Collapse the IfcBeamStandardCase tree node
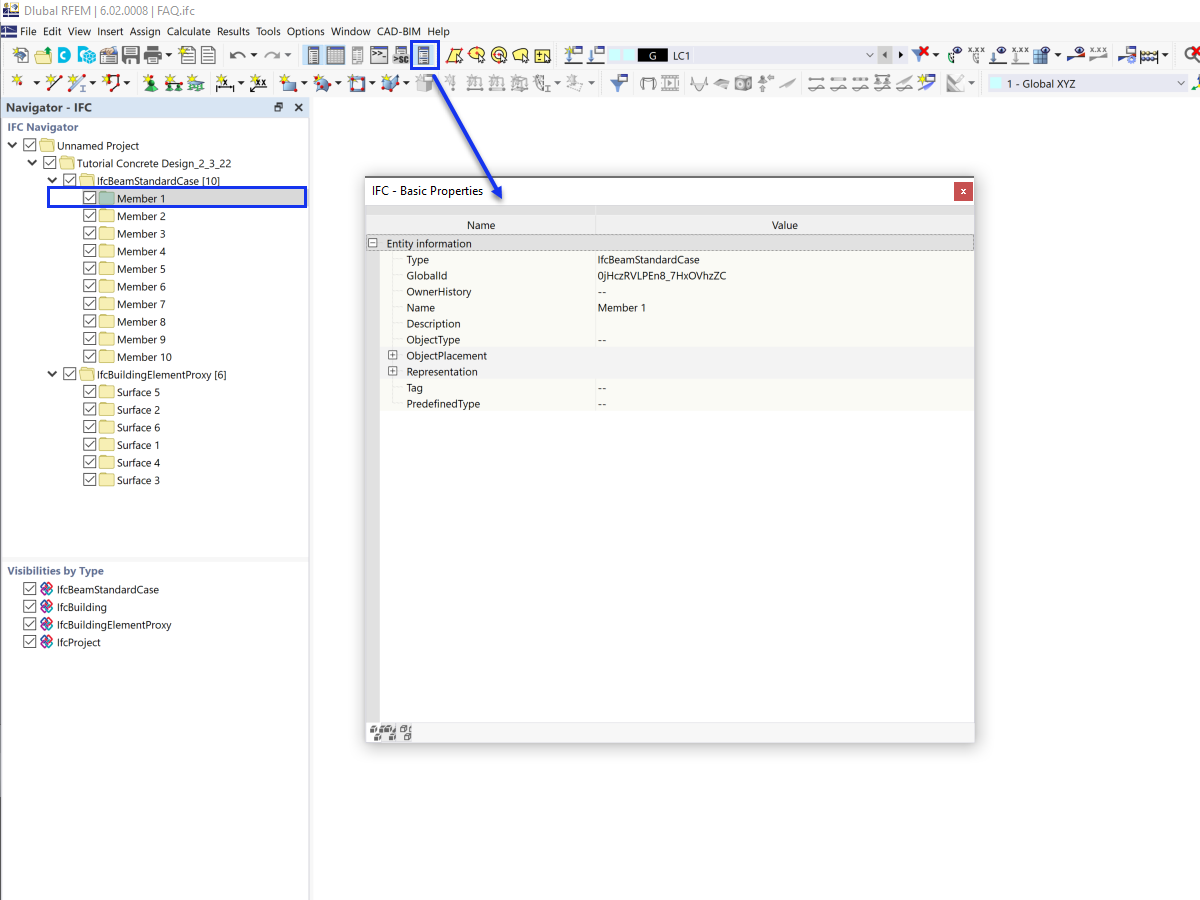The width and height of the screenshot is (1200, 900). tap(52, 180)
